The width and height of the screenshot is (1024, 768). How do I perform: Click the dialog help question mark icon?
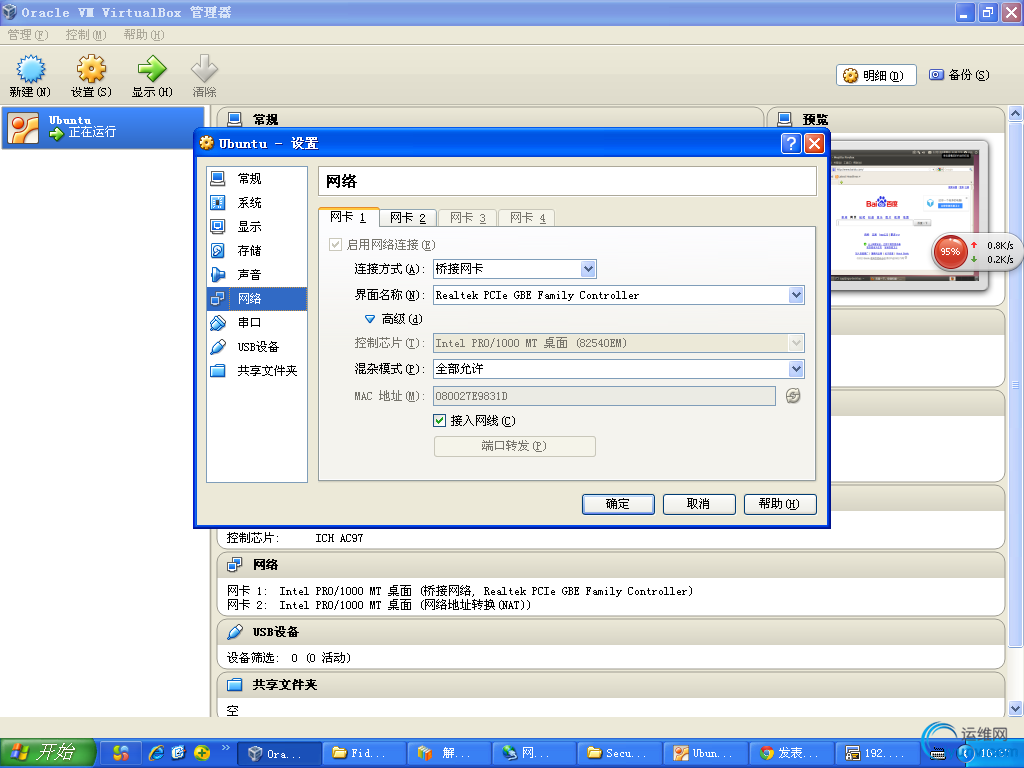[791, 143]
